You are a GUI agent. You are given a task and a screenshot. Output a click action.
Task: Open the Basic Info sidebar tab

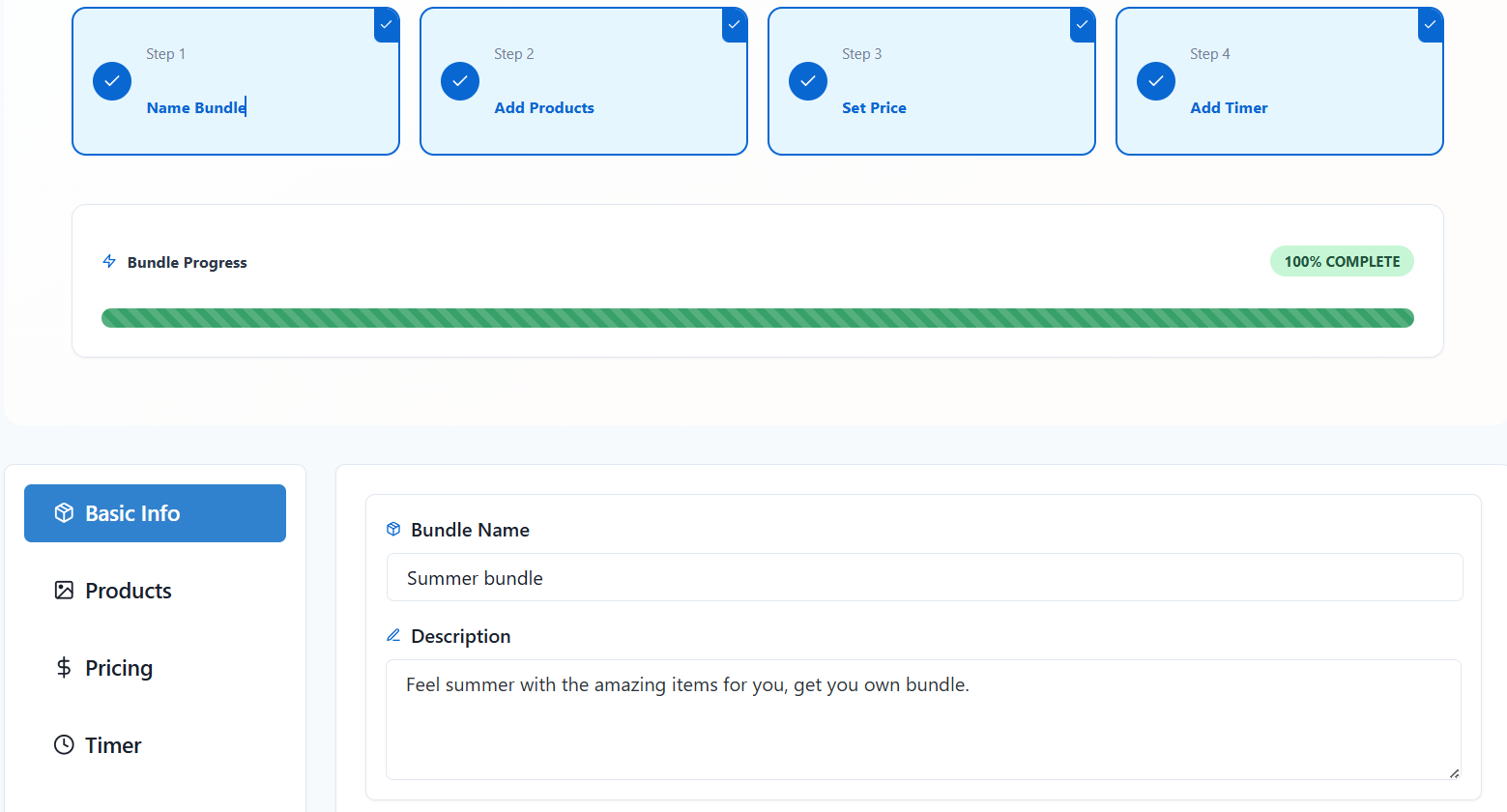coord(155,513)
